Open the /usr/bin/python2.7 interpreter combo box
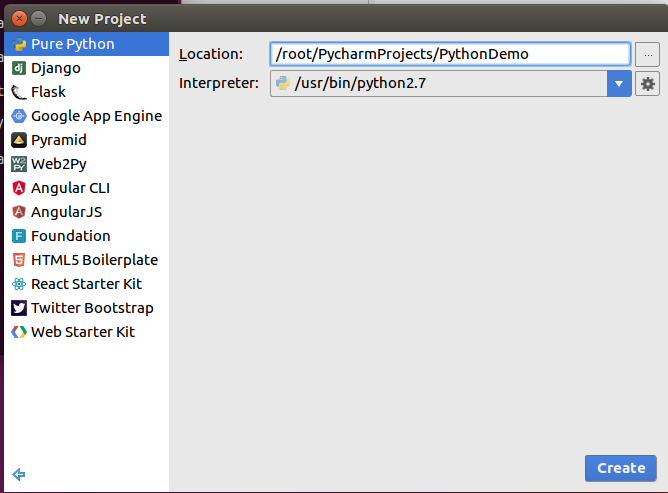Screen dimensions: 668x493 pyautogui.click(x=451, y=84)
